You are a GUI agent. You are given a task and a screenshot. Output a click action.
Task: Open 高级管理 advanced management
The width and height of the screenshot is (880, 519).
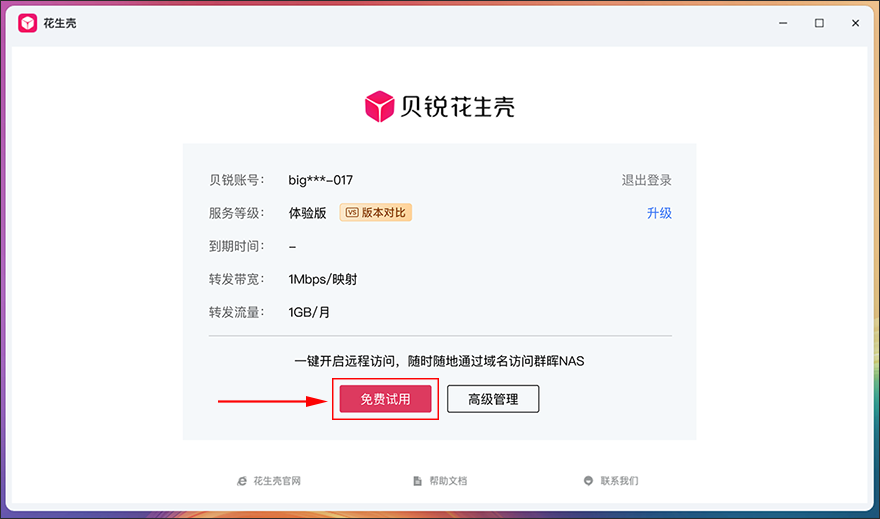coord(493,399)
